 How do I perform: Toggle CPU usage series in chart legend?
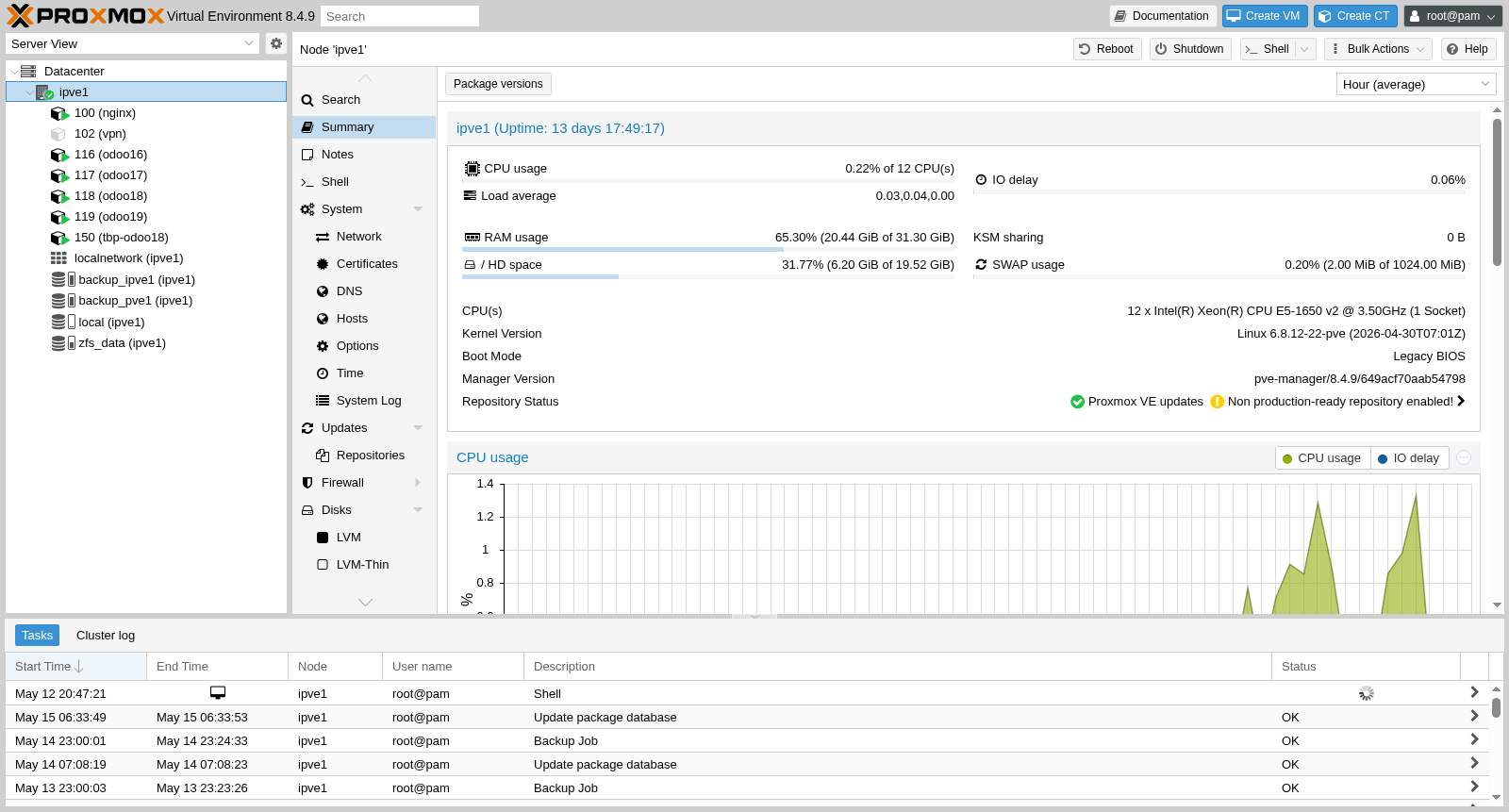pos(1322,458)
